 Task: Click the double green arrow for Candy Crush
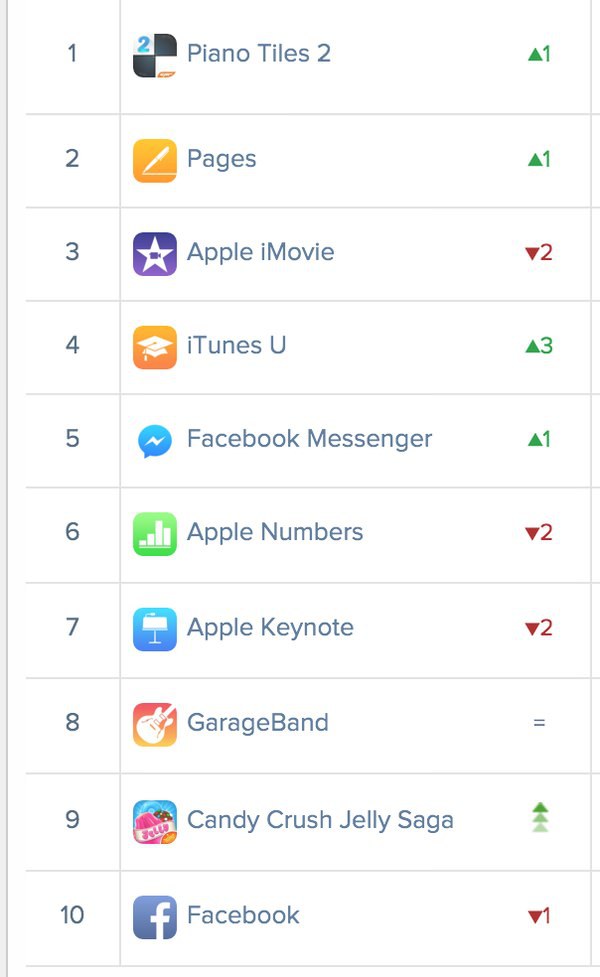pyautogui.click(x=539, y=818)
